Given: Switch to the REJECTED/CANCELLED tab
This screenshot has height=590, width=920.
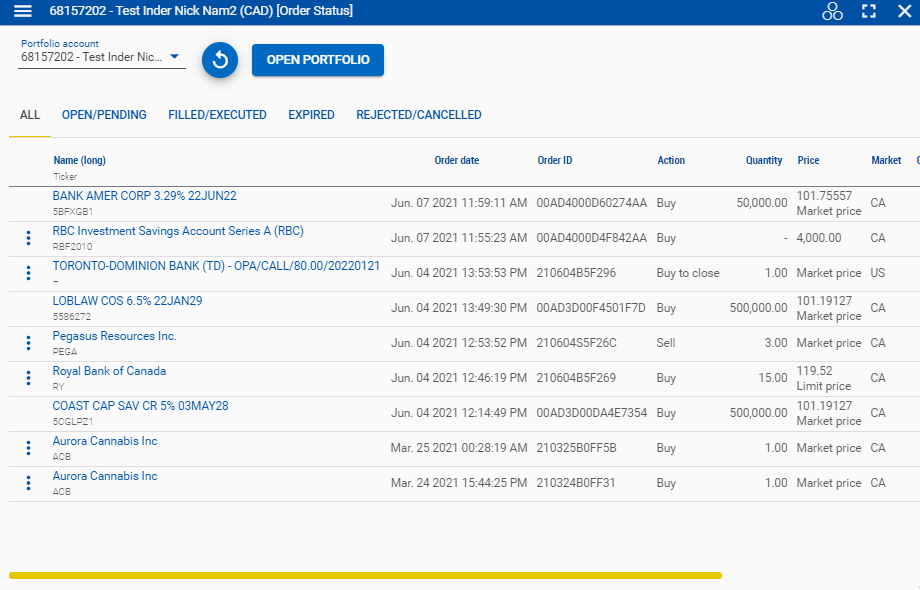Looking at the screenshot, I should tap(419, 115).
